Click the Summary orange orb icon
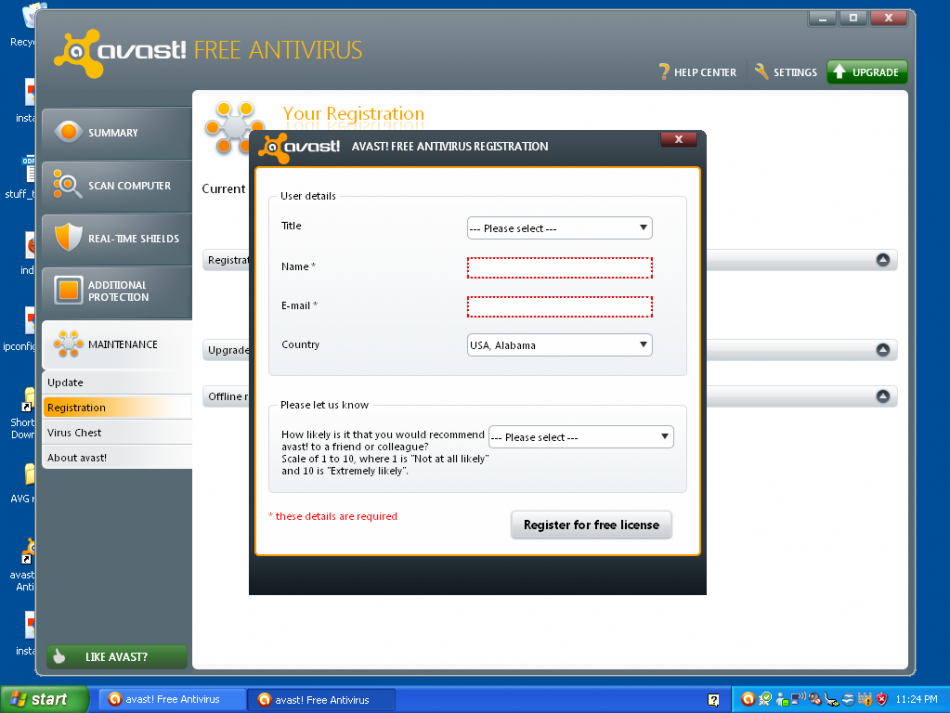This screenshot has width=950, height=713. tap(68, 131)
